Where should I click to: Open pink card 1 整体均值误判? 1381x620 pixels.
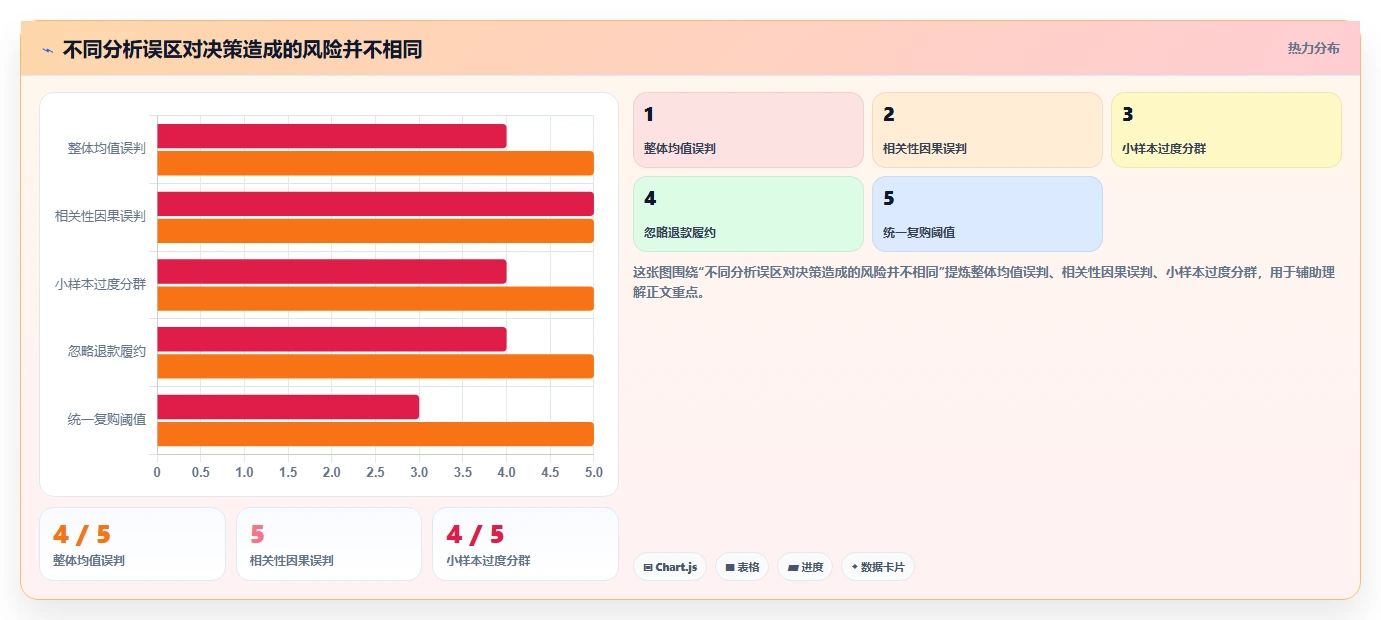[x=748, y=130]
